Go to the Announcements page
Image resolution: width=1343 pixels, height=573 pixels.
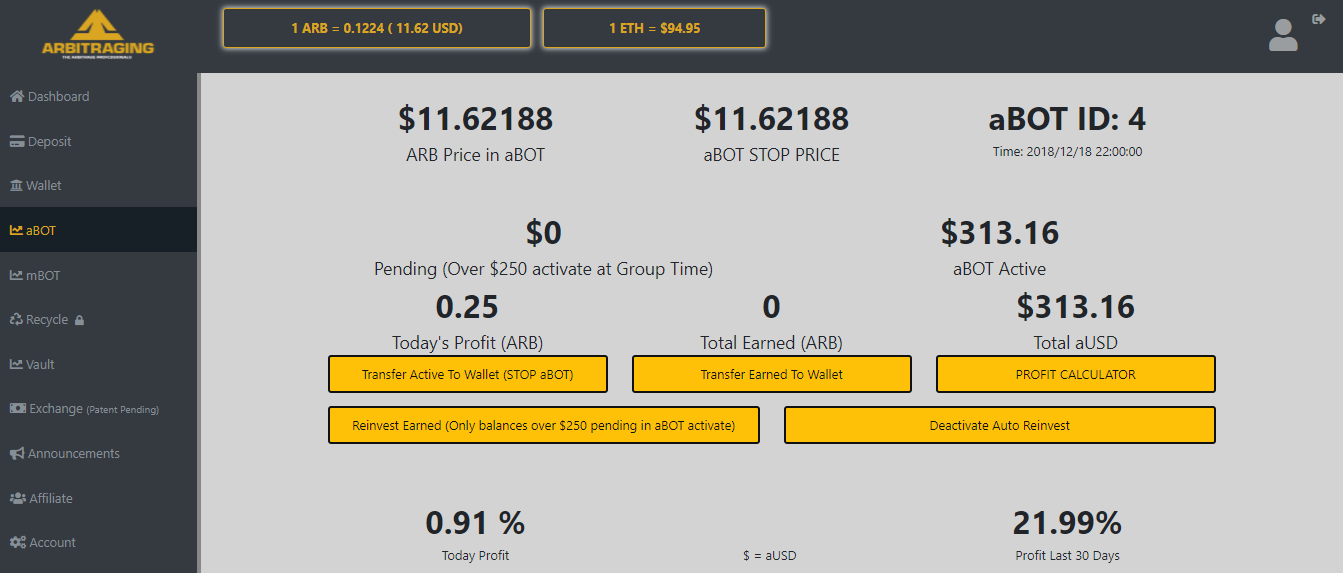click(73, 454)
